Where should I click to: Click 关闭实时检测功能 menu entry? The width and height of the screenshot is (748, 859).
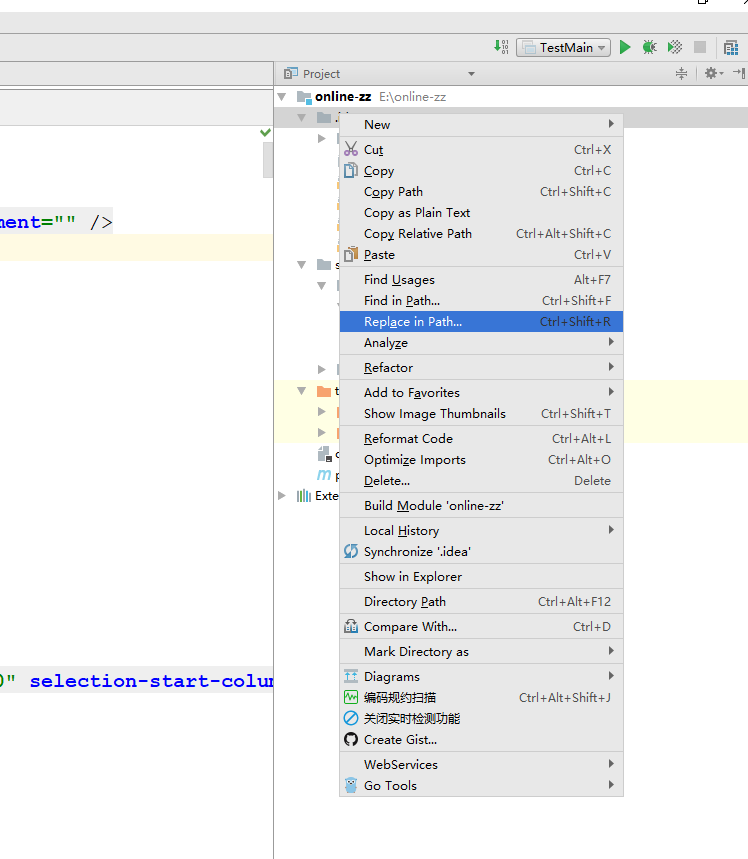point(481,719)
